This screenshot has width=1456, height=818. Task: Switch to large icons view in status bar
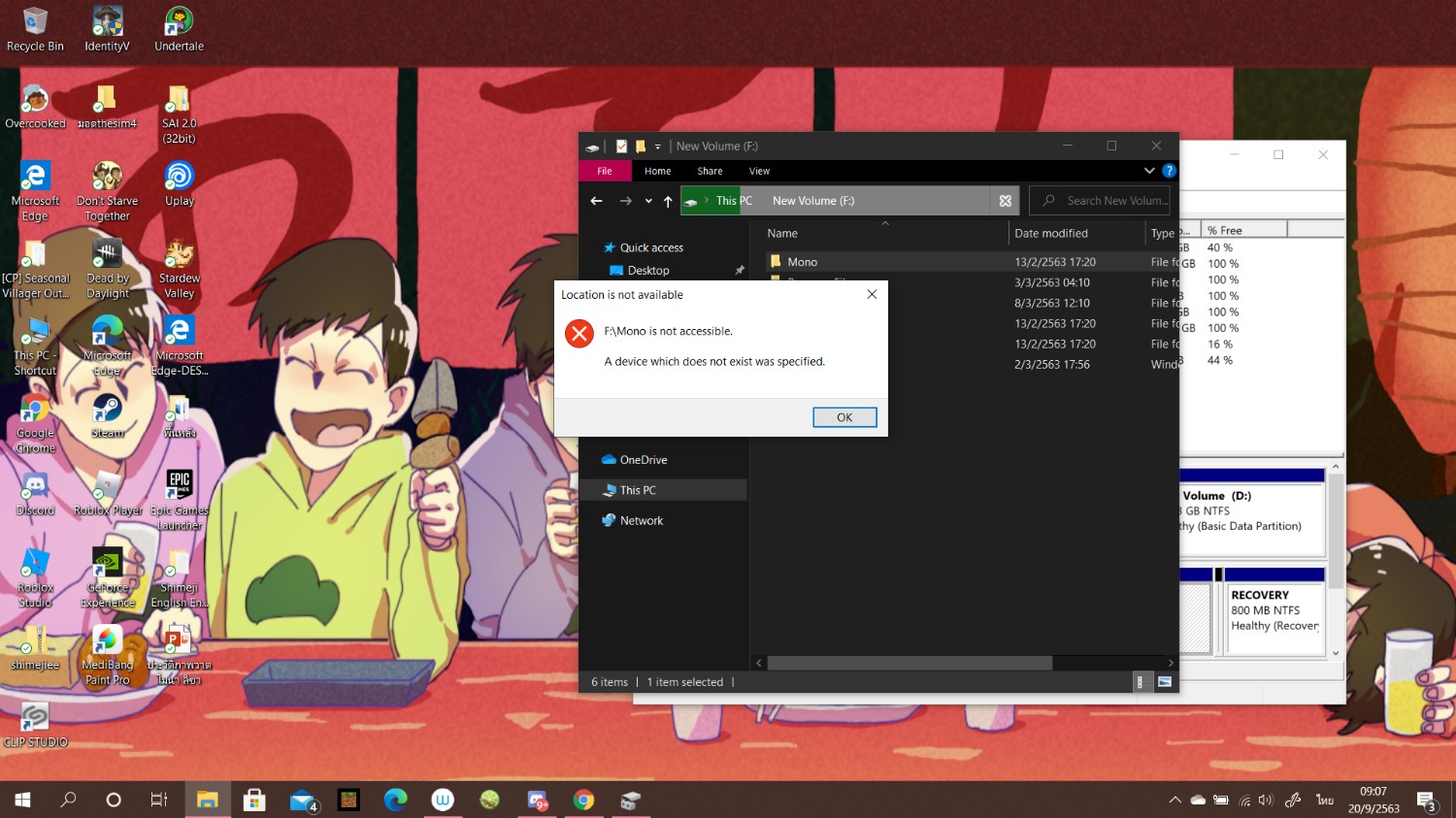coord(1164,682)
